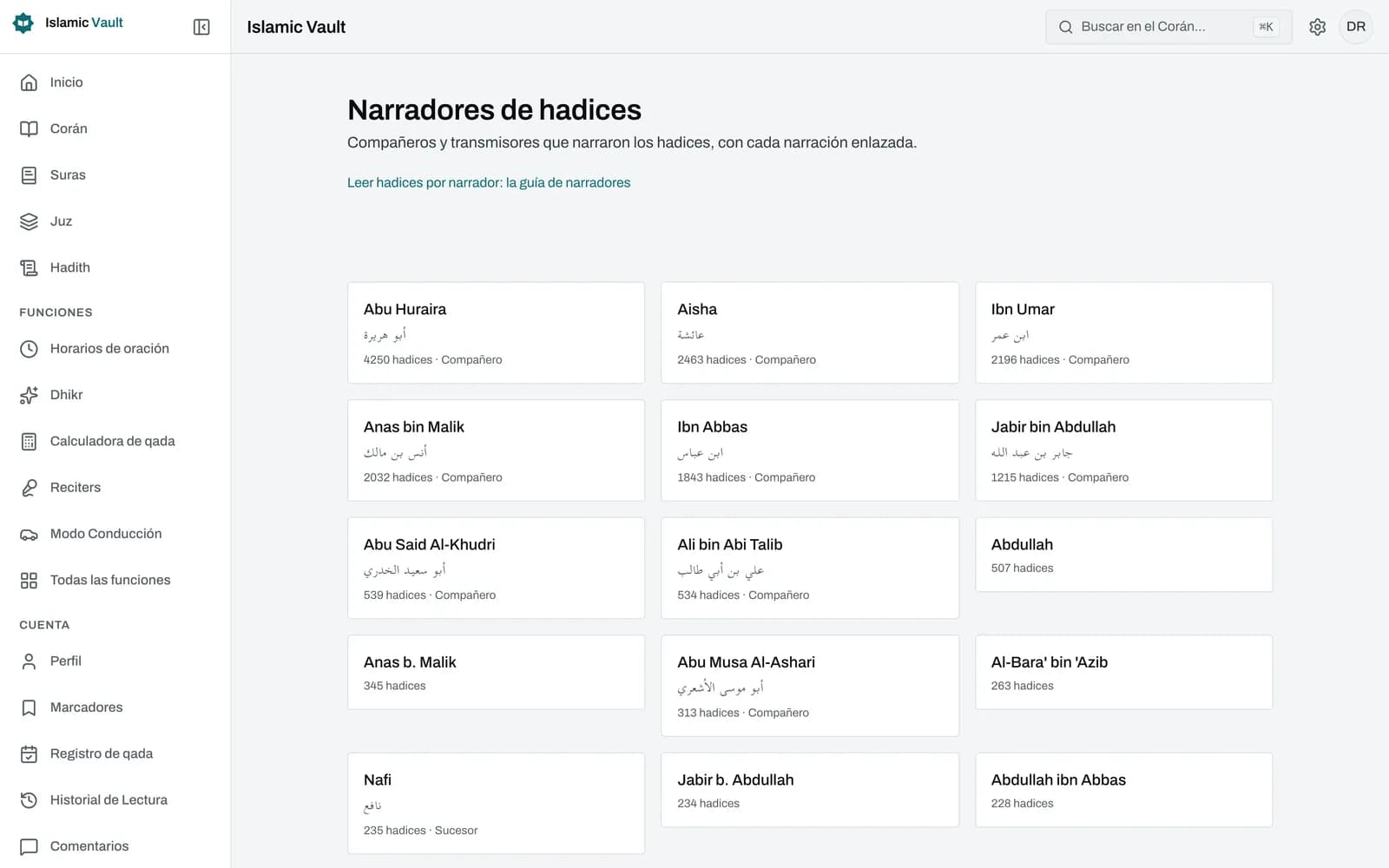Click the Islamic Vault logo icon
The height and width of the screenshot is (868, 1389).
(x=23, y=23)
